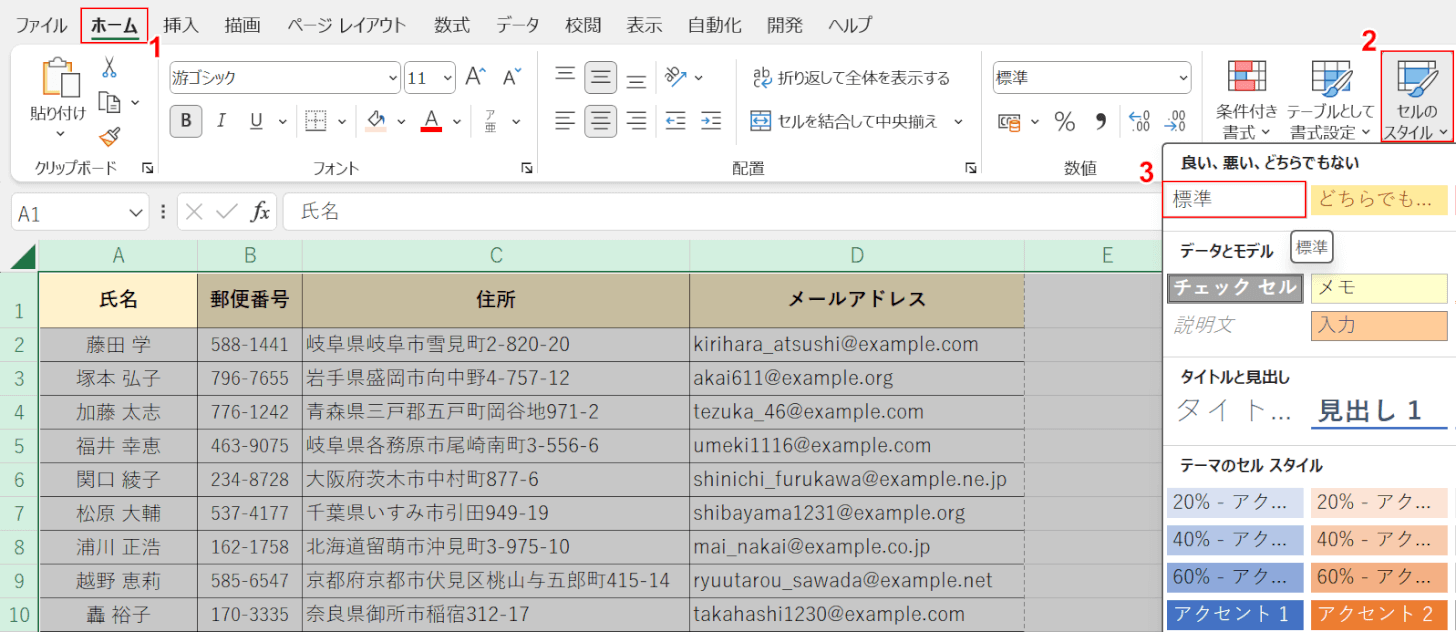1456x632 pixels.
Task: Click the insert function fx icon
Action: (260, 212)
